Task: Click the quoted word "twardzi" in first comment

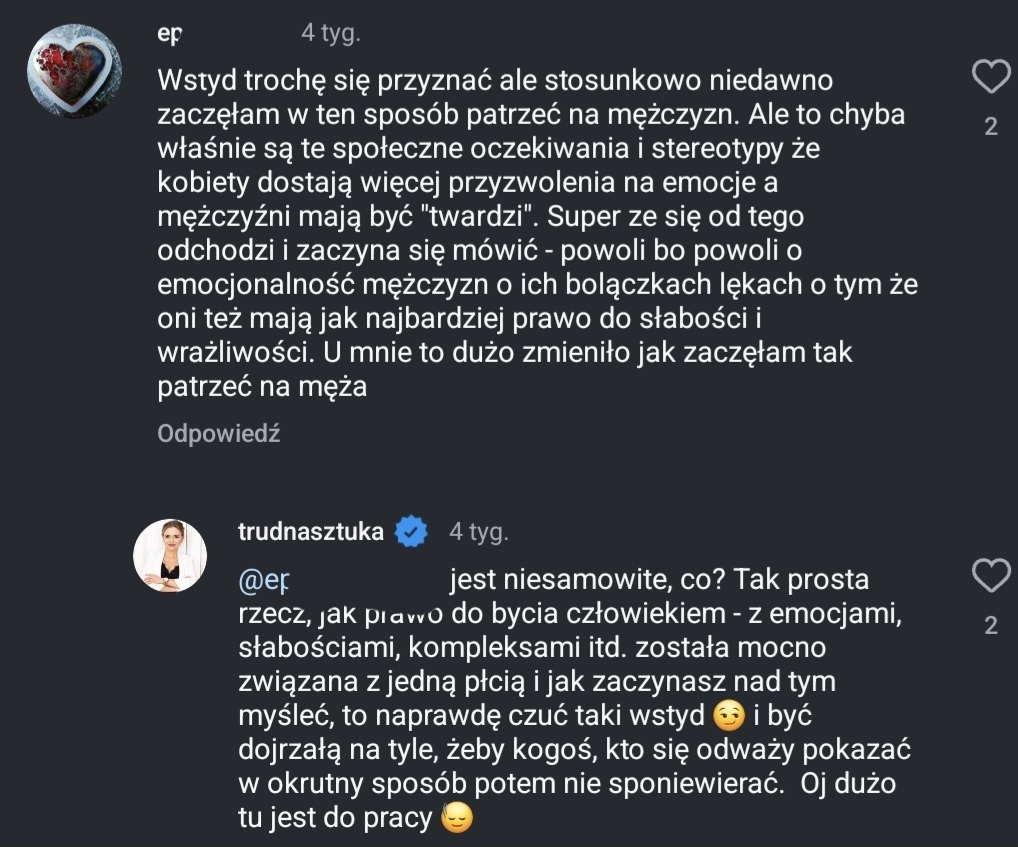Action: coord(485,216)
